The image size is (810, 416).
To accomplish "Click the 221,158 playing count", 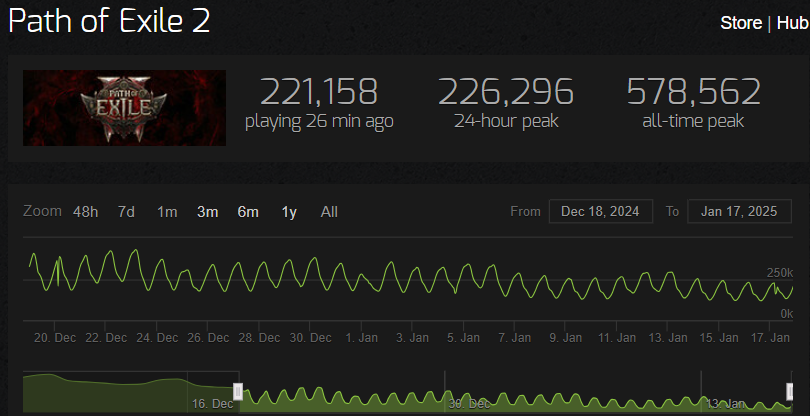I will point(319,92).
